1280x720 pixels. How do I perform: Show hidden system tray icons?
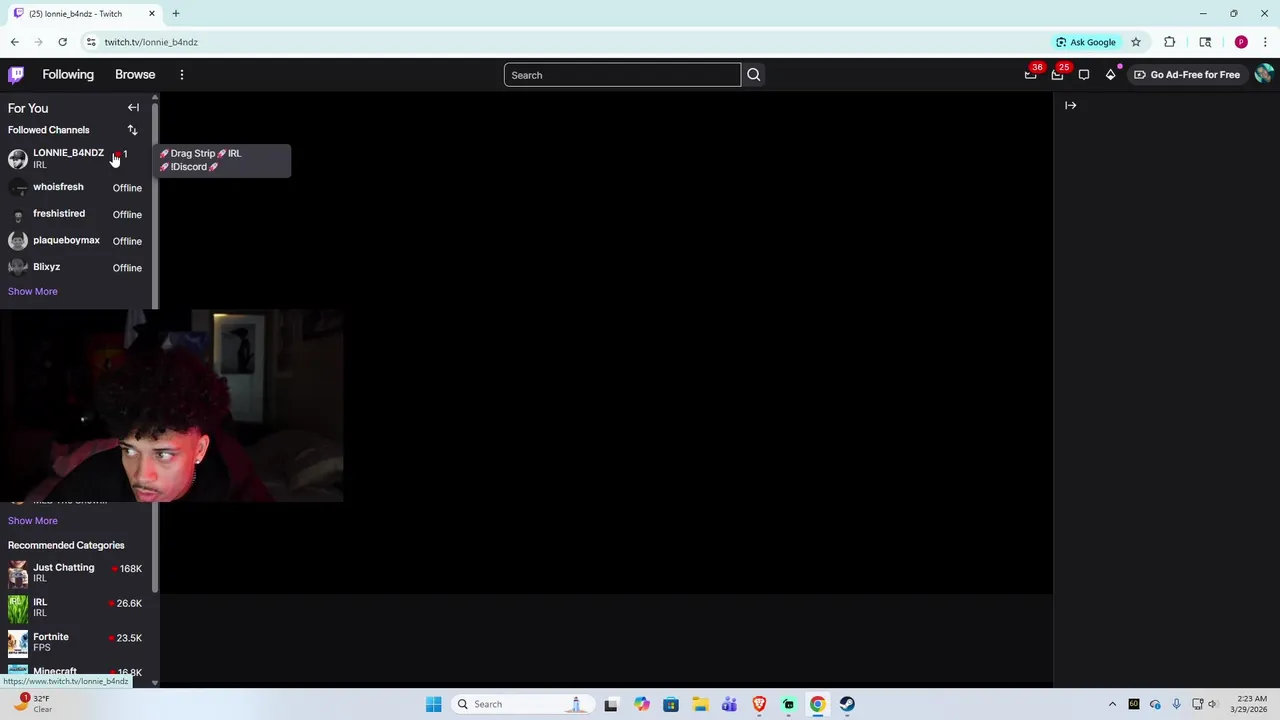[1112, 704]
